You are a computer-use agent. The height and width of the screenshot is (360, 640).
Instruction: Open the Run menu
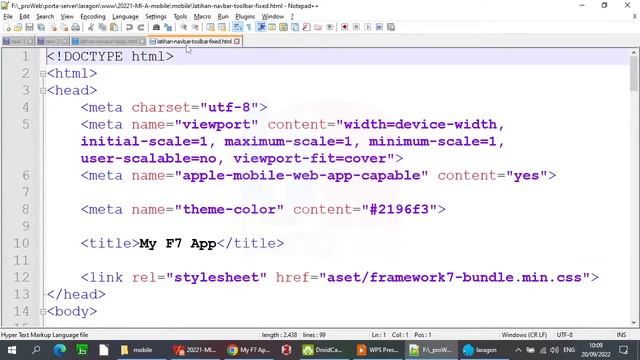(x=223, y=17)
